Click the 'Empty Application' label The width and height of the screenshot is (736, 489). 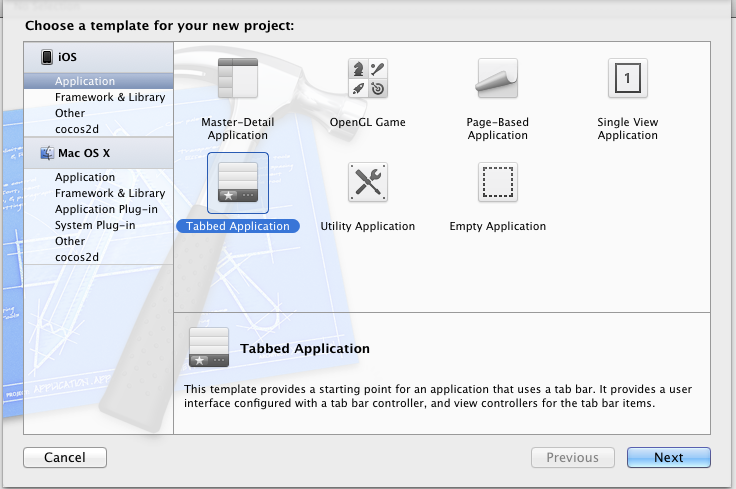498,226
